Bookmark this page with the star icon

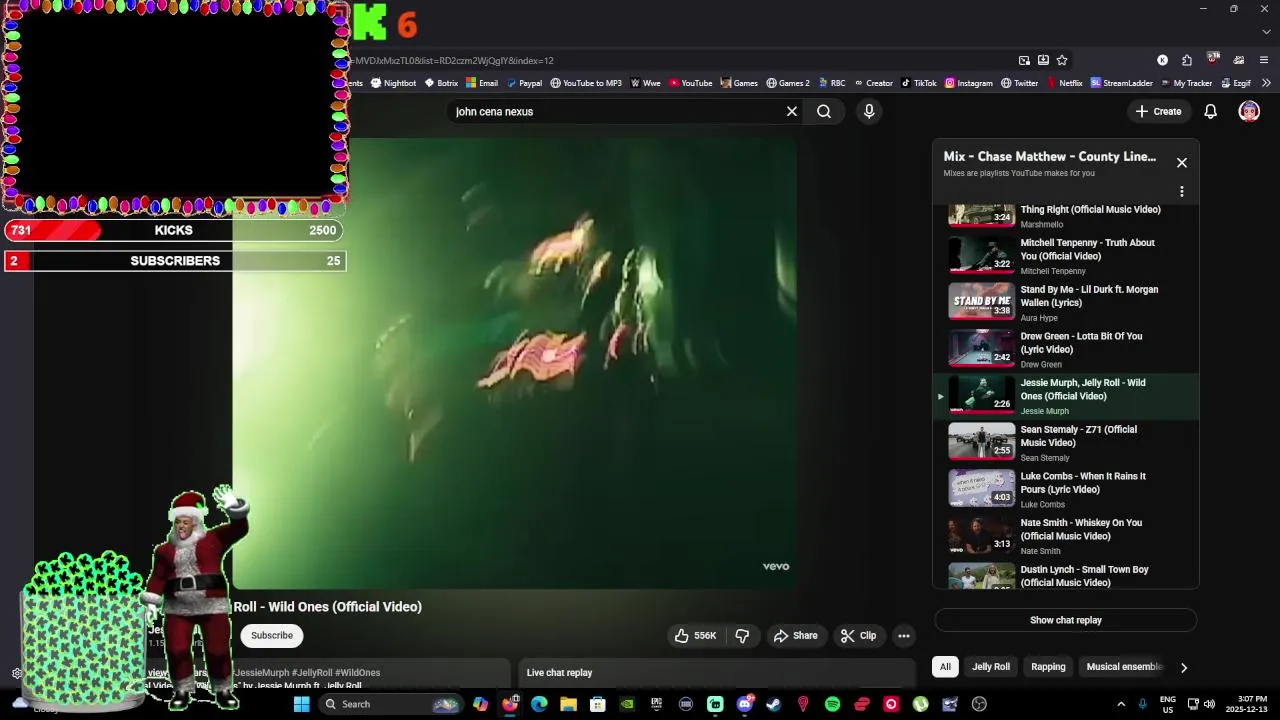coord(1062,60)
